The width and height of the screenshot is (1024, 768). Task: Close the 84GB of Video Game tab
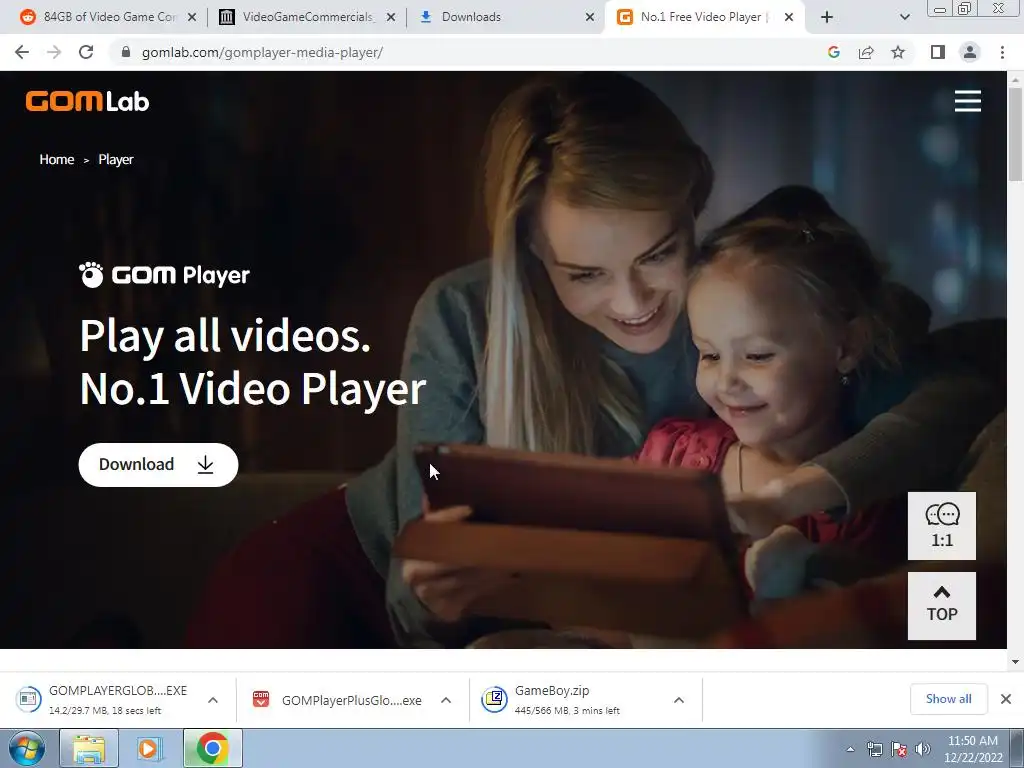192,17
